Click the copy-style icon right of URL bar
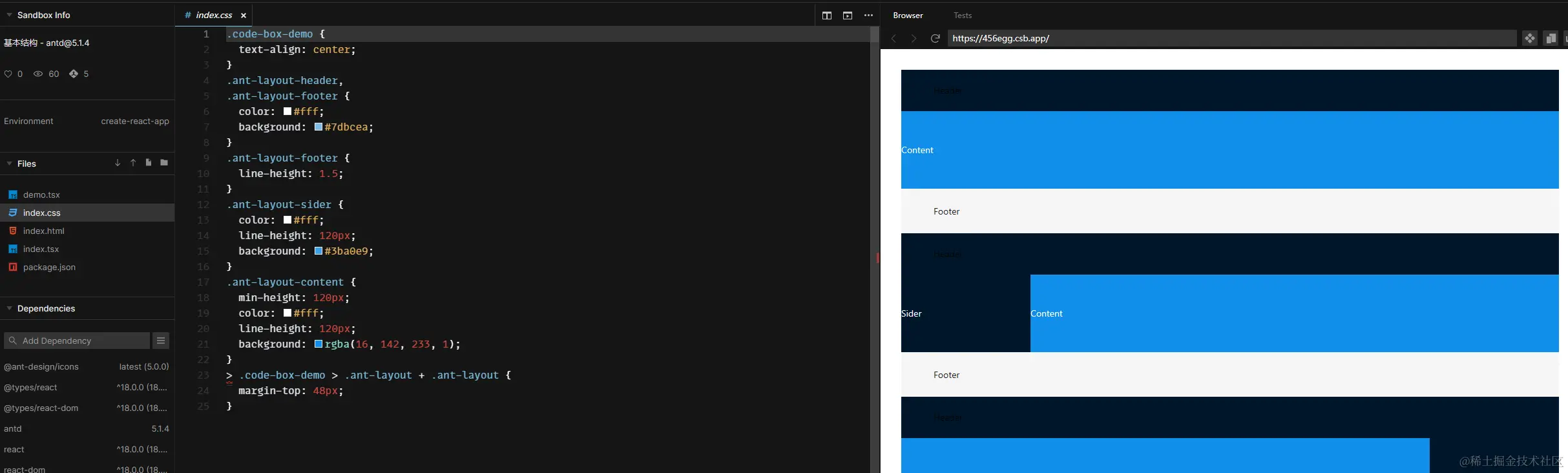The image size is (1568, 473). (1551, 39)
